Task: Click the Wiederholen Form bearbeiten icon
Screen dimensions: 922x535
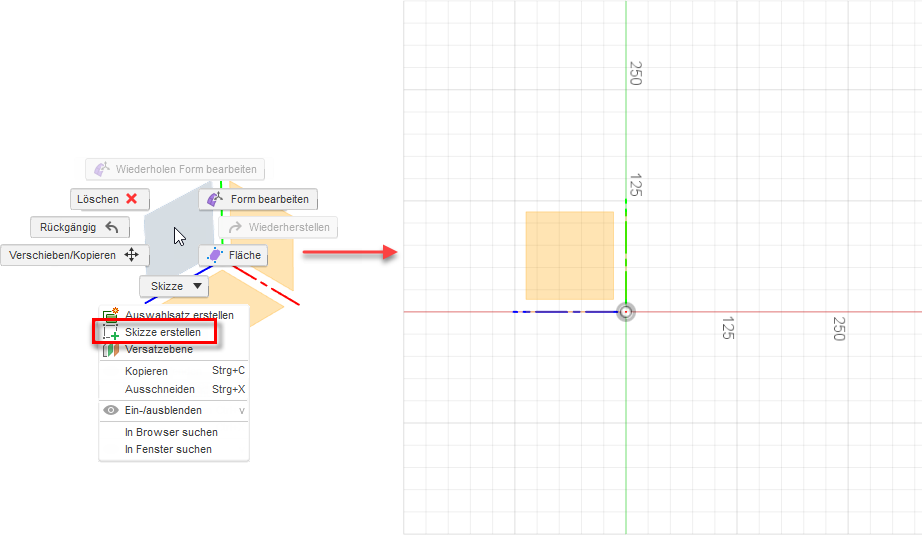Action: click(x=102, y=169)
